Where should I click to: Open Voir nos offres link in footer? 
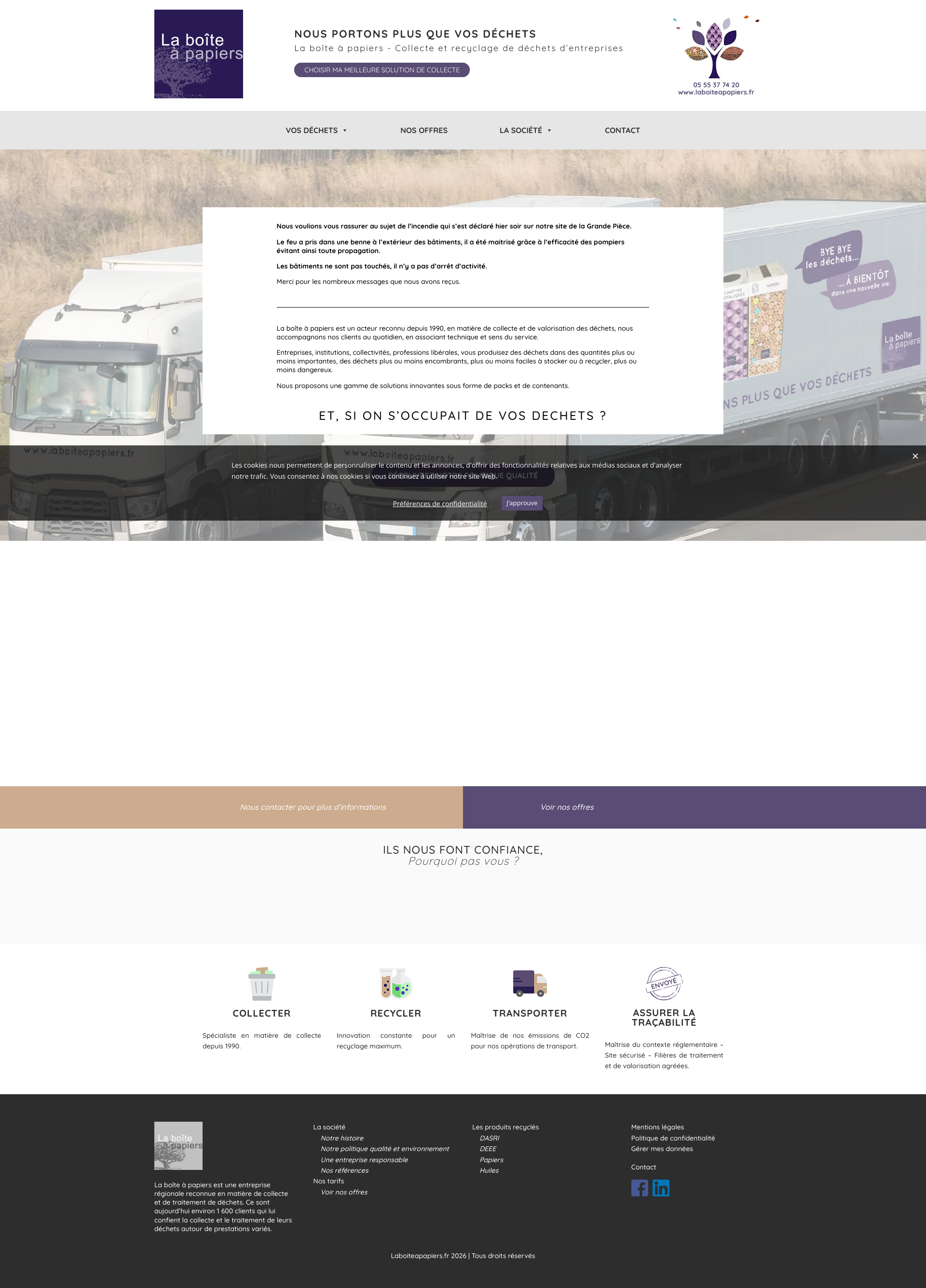(x=344, y=1192)
